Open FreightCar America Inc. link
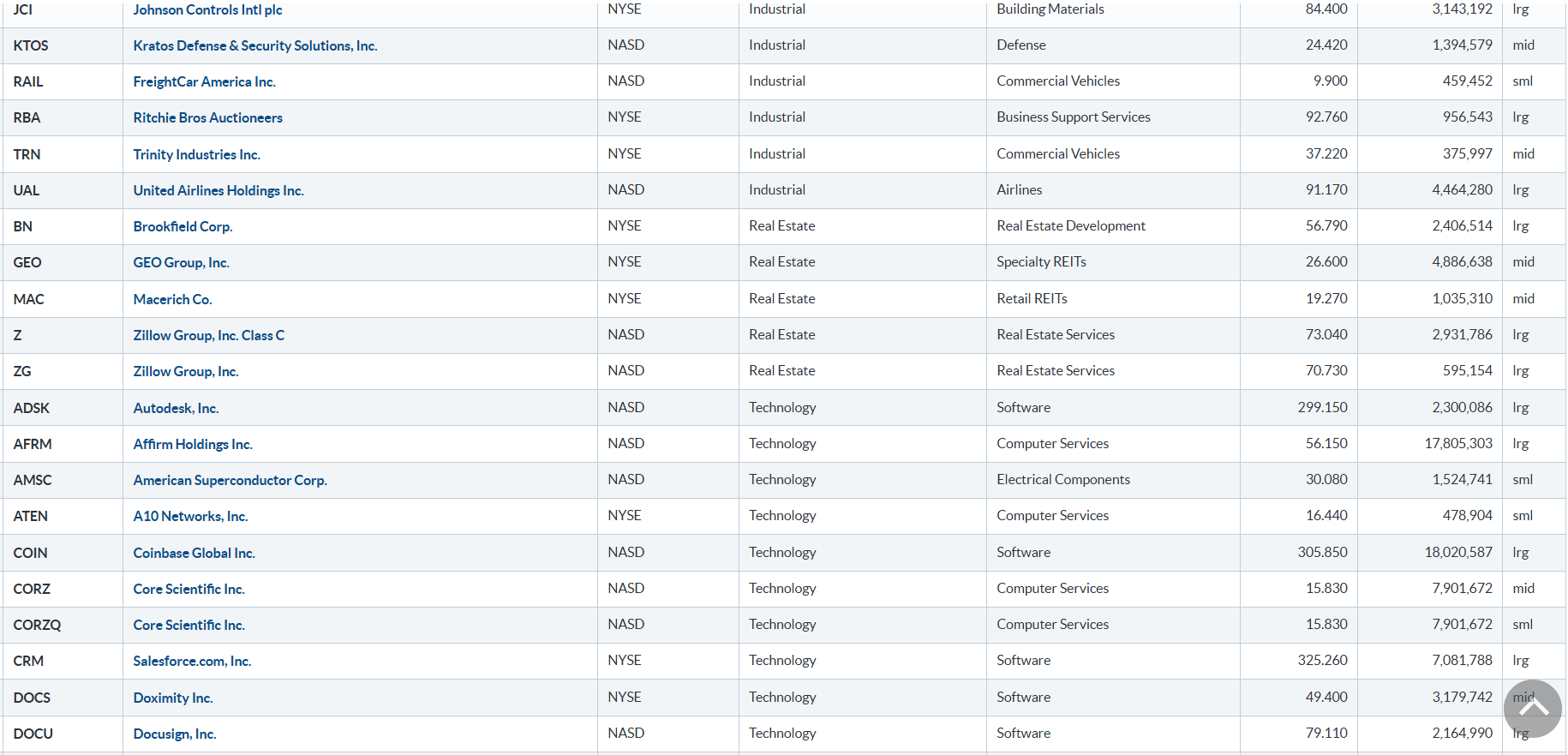 205,81
